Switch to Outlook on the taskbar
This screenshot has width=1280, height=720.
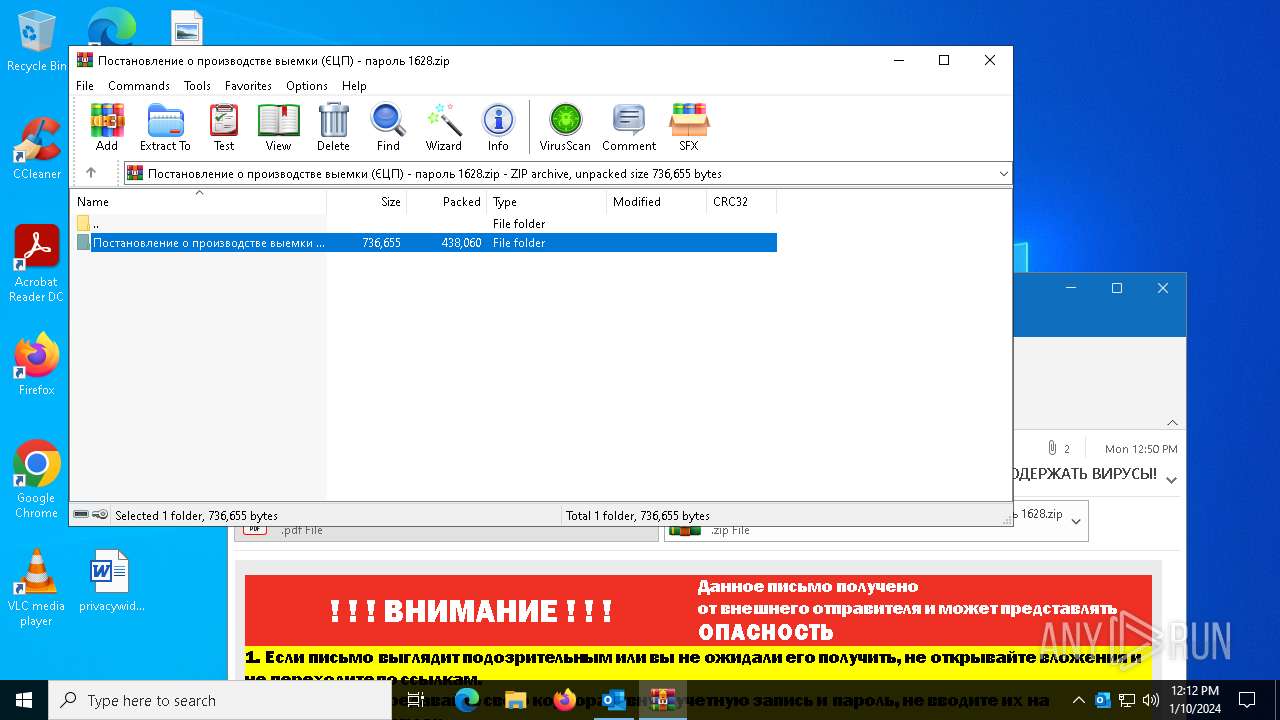tap(614, 700)
